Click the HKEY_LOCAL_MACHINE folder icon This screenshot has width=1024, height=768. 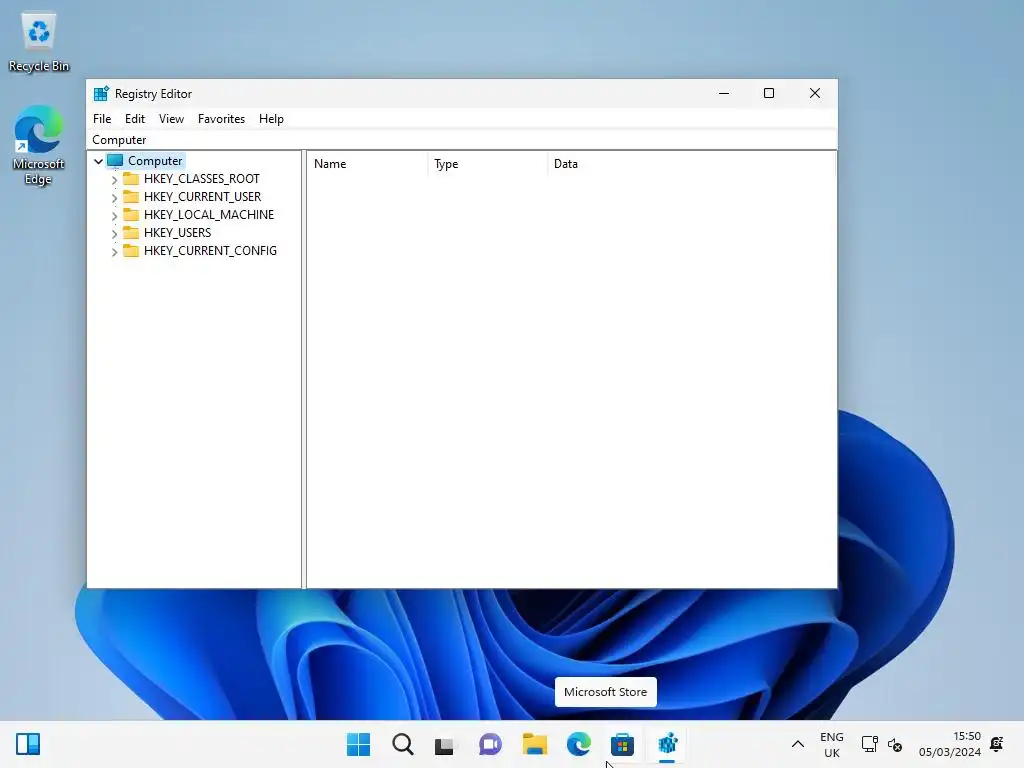pos(131,214)
